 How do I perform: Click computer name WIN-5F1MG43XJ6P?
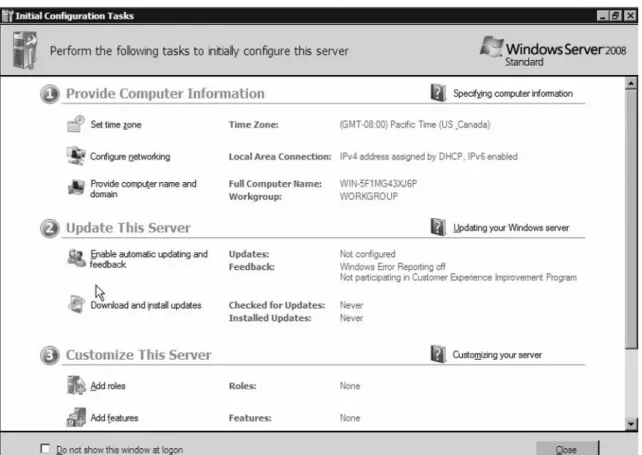click(378, 183)
